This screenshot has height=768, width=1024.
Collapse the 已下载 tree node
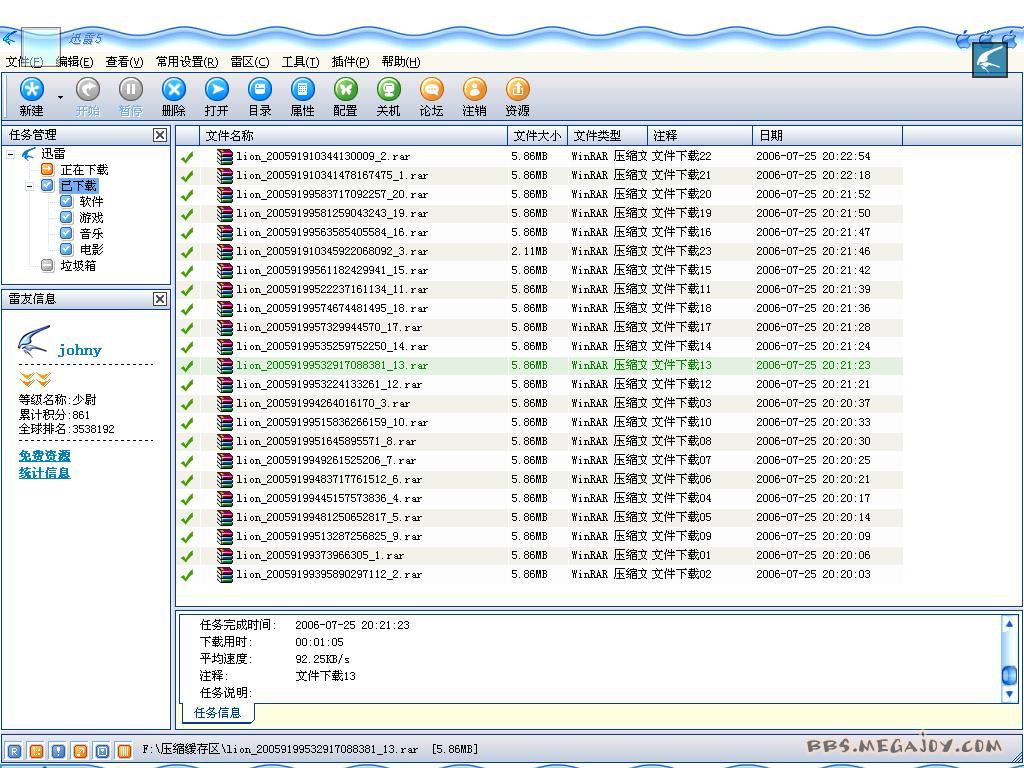tap(29, 186)
